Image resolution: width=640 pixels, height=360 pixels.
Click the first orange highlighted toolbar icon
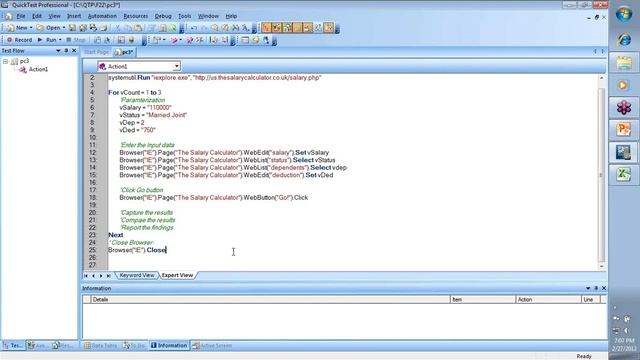pyautogui.click(x=266, y=27)
